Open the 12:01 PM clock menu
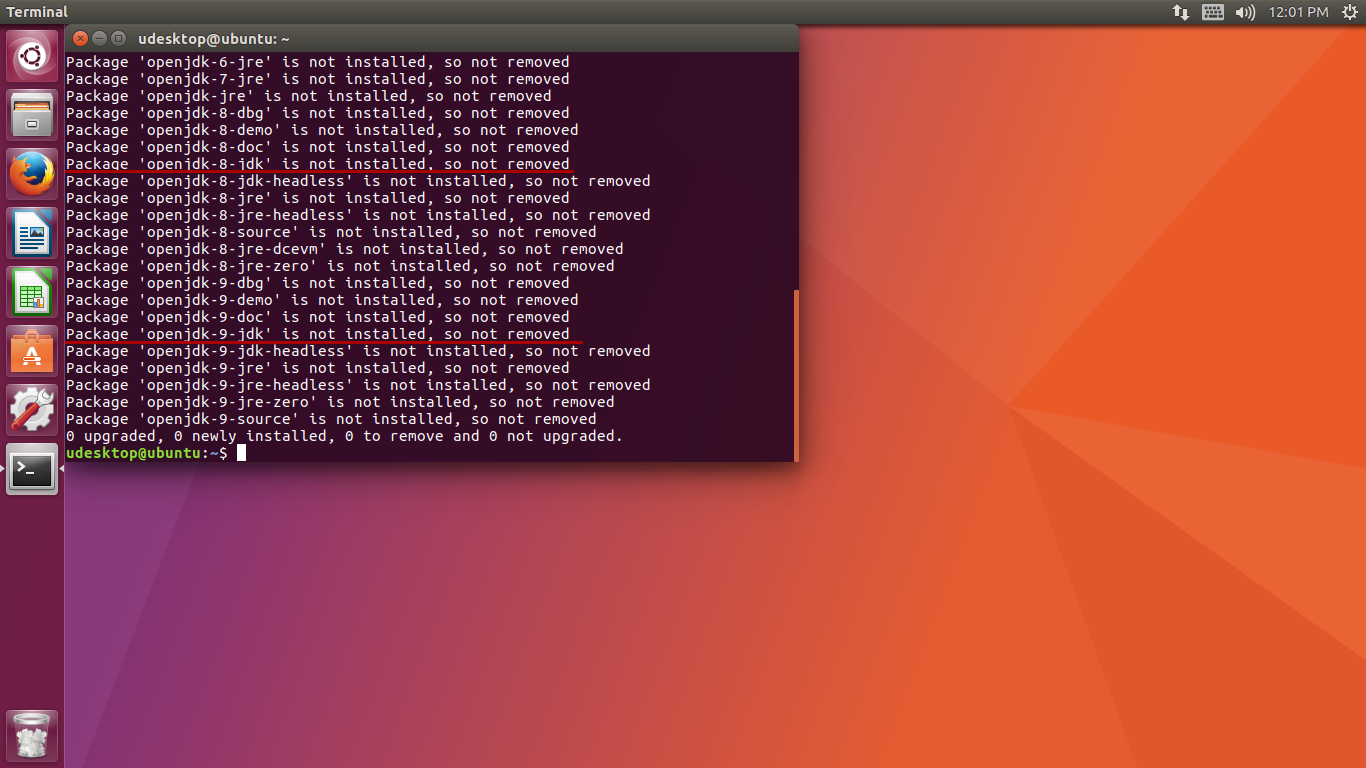This screenshot has width=1366, height=768. click(x=1298, y=12)
